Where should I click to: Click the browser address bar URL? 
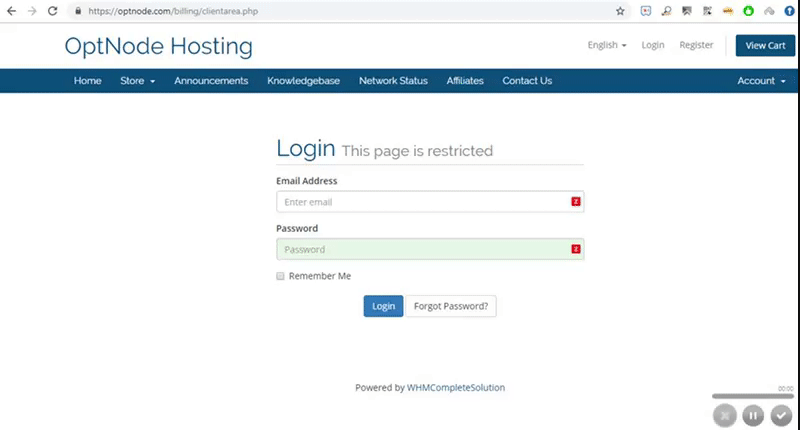(173, 11)
